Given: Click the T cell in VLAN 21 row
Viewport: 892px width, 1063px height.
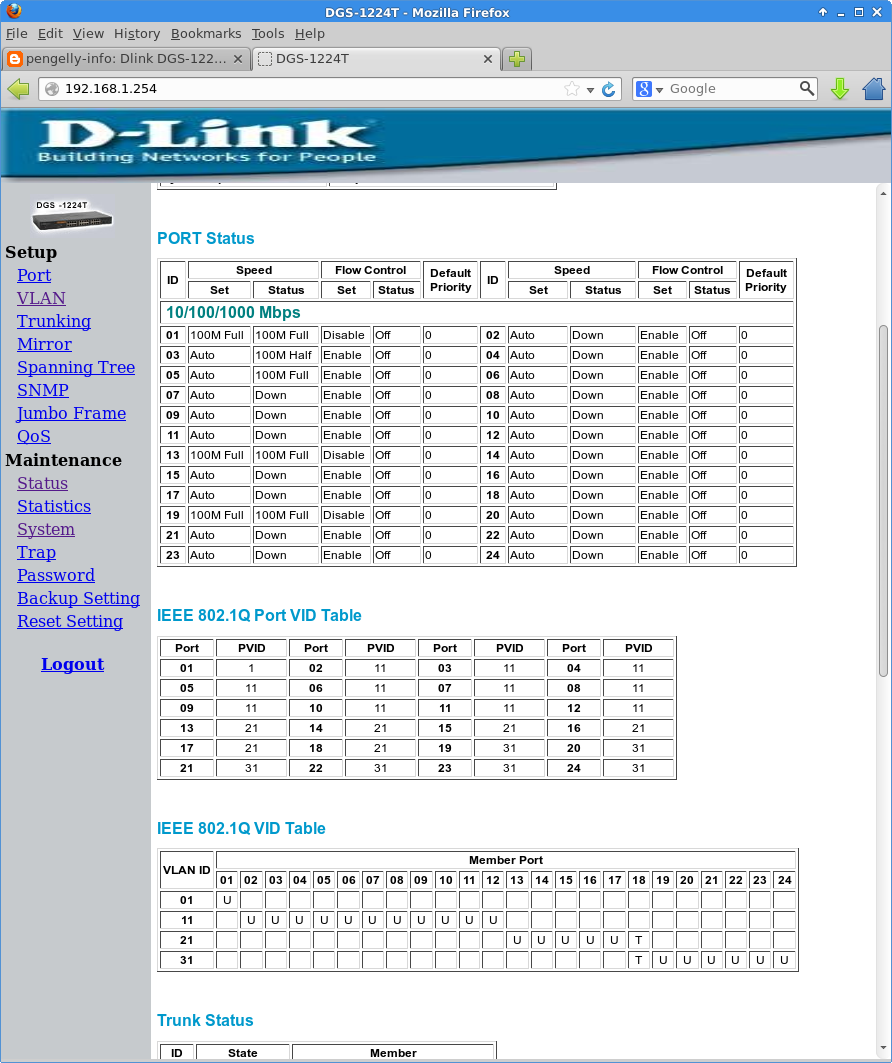Looking at the screenshot, I should (x=638, y=940).
